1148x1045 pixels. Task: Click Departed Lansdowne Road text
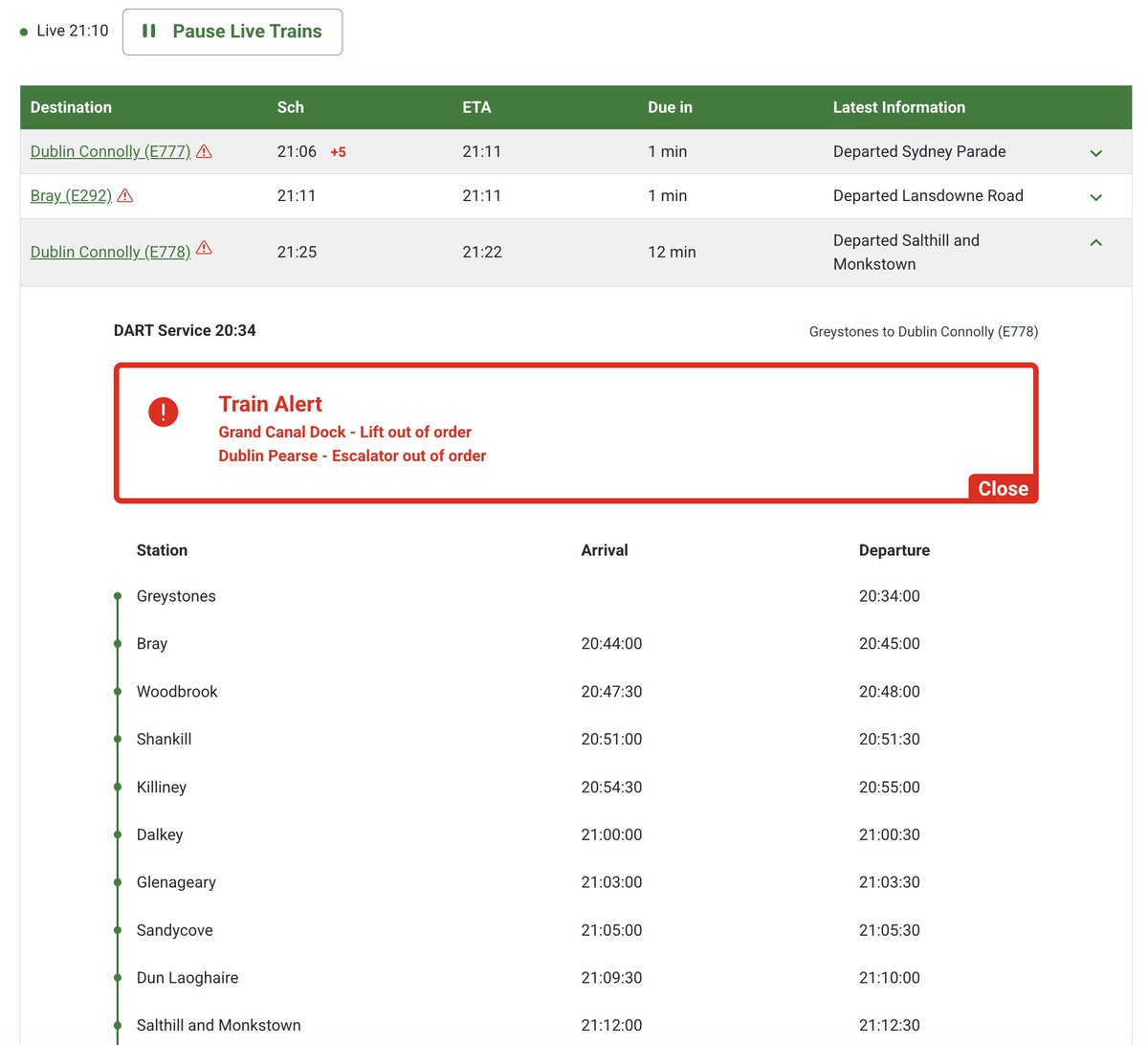[928, 195]
